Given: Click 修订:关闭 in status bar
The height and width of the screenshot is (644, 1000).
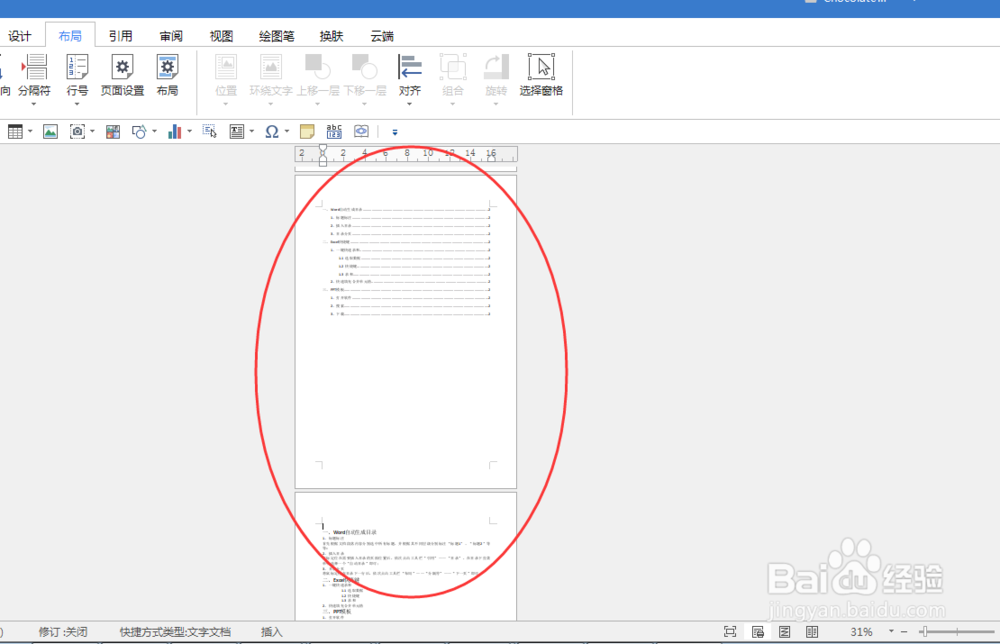Looking at the screenshot, I should point(62,632).
